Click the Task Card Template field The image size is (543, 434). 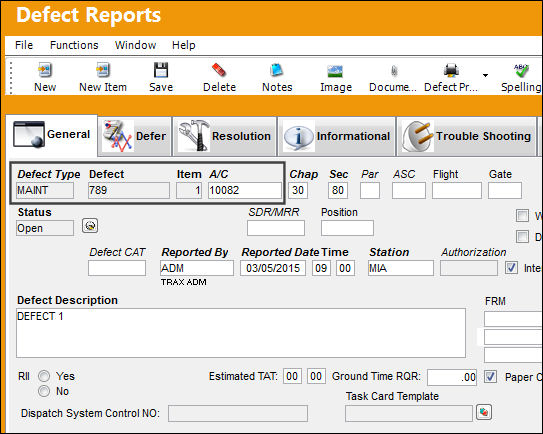click(409, 413)
